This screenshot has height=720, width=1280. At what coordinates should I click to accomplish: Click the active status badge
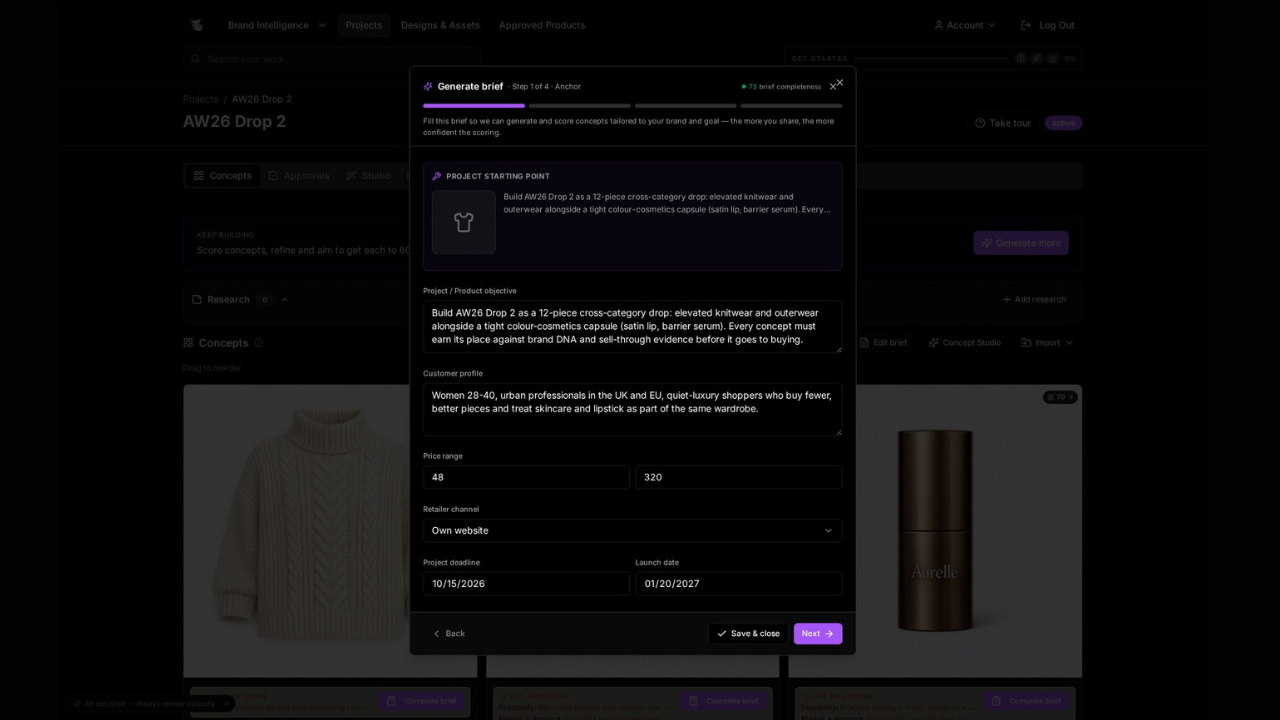coord(1063,123)
